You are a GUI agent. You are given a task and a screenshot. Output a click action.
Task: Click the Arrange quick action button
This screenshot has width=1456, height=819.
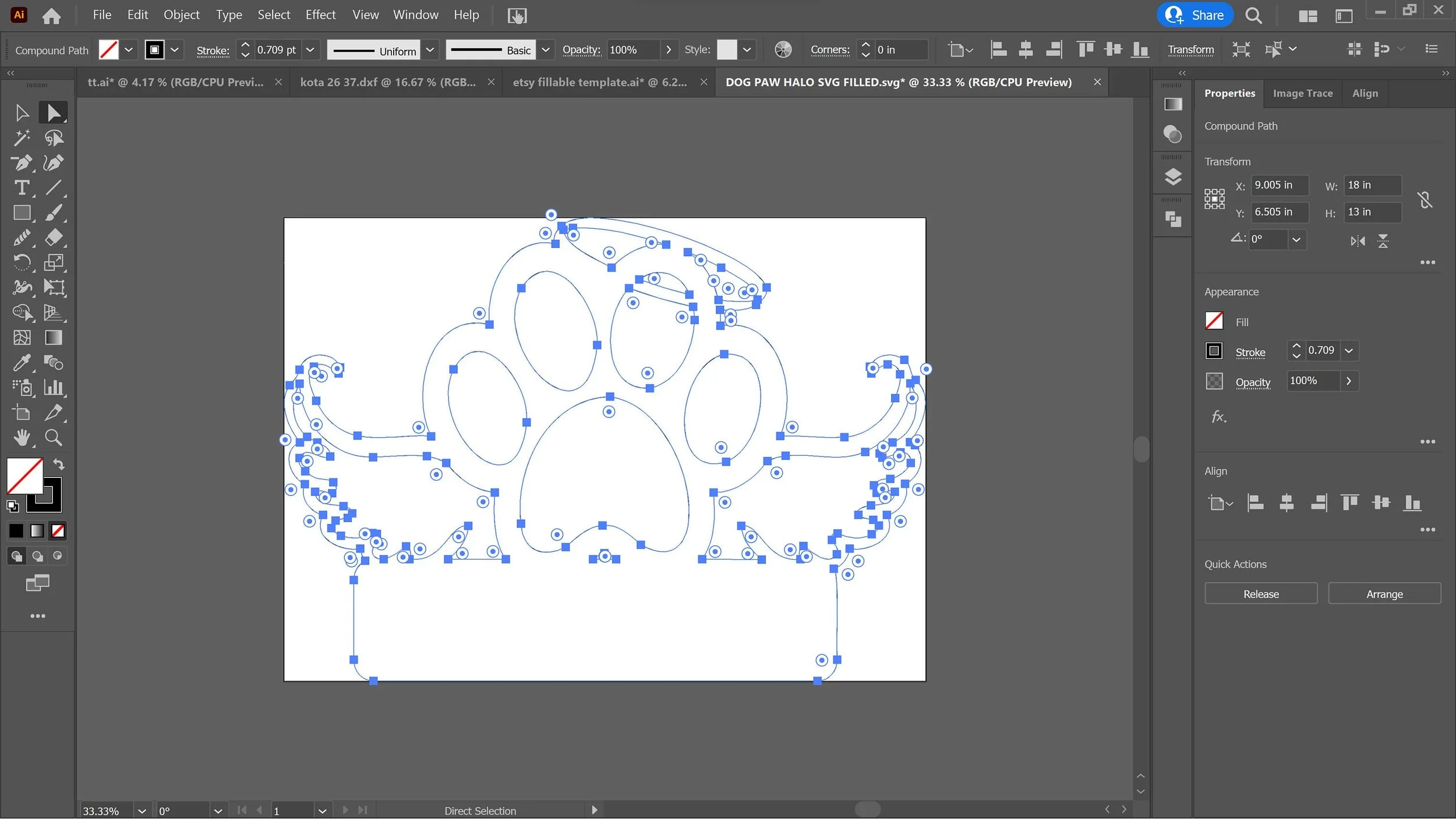pos(1384,594)
